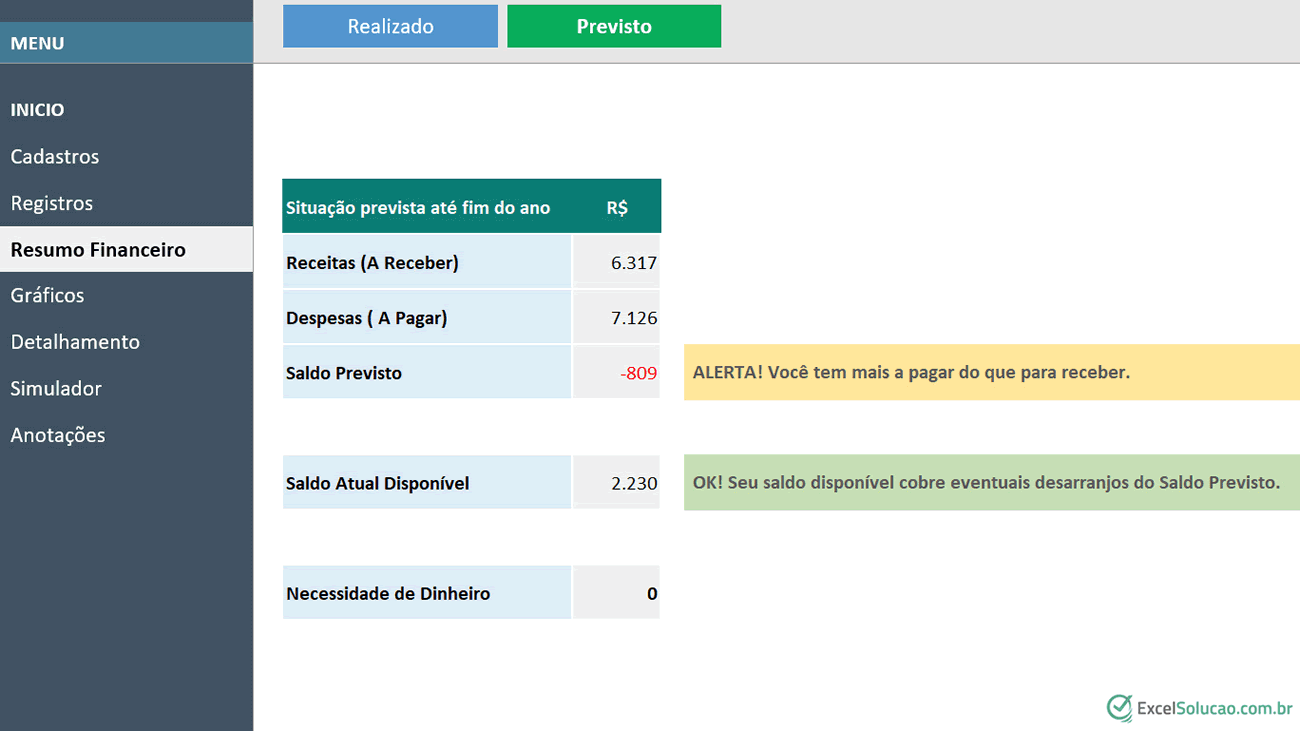The height and width of the screenshot is (731, 1300).
Task: Select the Saldo Atual Disponível label
Action: click(427, 483)
